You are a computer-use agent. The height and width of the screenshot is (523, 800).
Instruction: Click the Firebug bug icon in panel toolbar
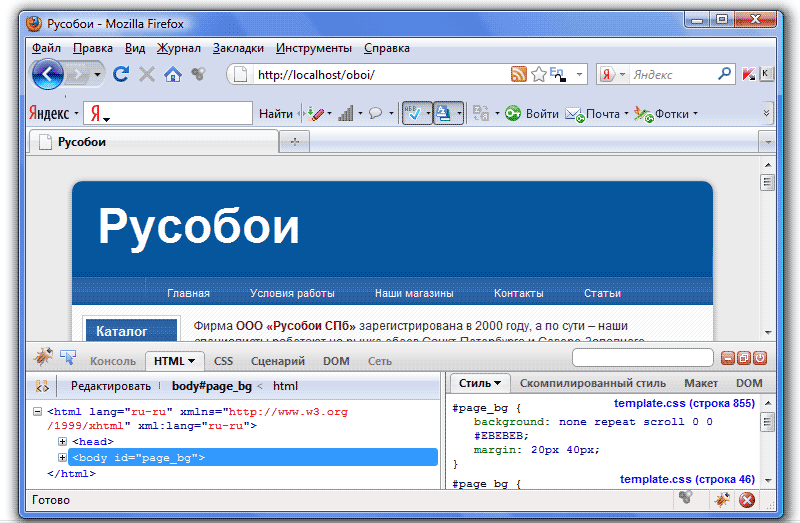[x=43, y=357]
